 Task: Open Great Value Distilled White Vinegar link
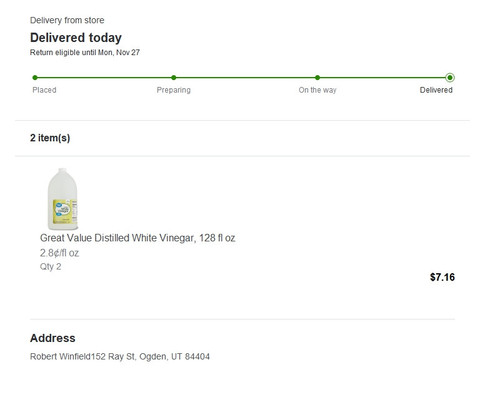click(x=137, y=238)
